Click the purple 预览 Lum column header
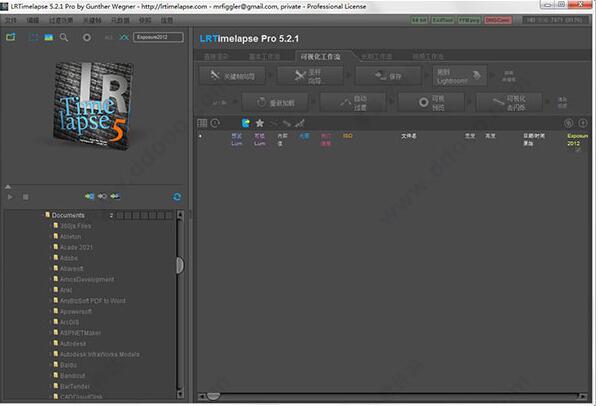Image resolution: width=598 pixels, height=406 pixels. tap(237, 140)
